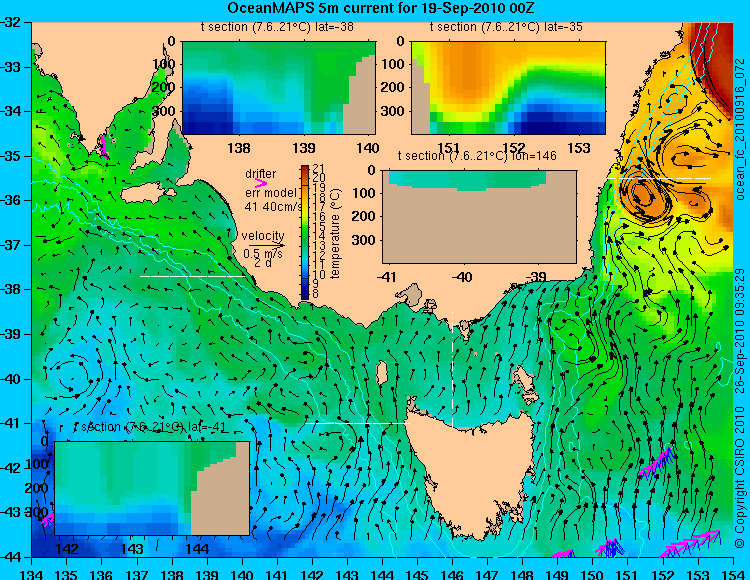750x580 pixels.
Task: Click the "8" value at the bottom of the colour scale
Action: (315, 295)
